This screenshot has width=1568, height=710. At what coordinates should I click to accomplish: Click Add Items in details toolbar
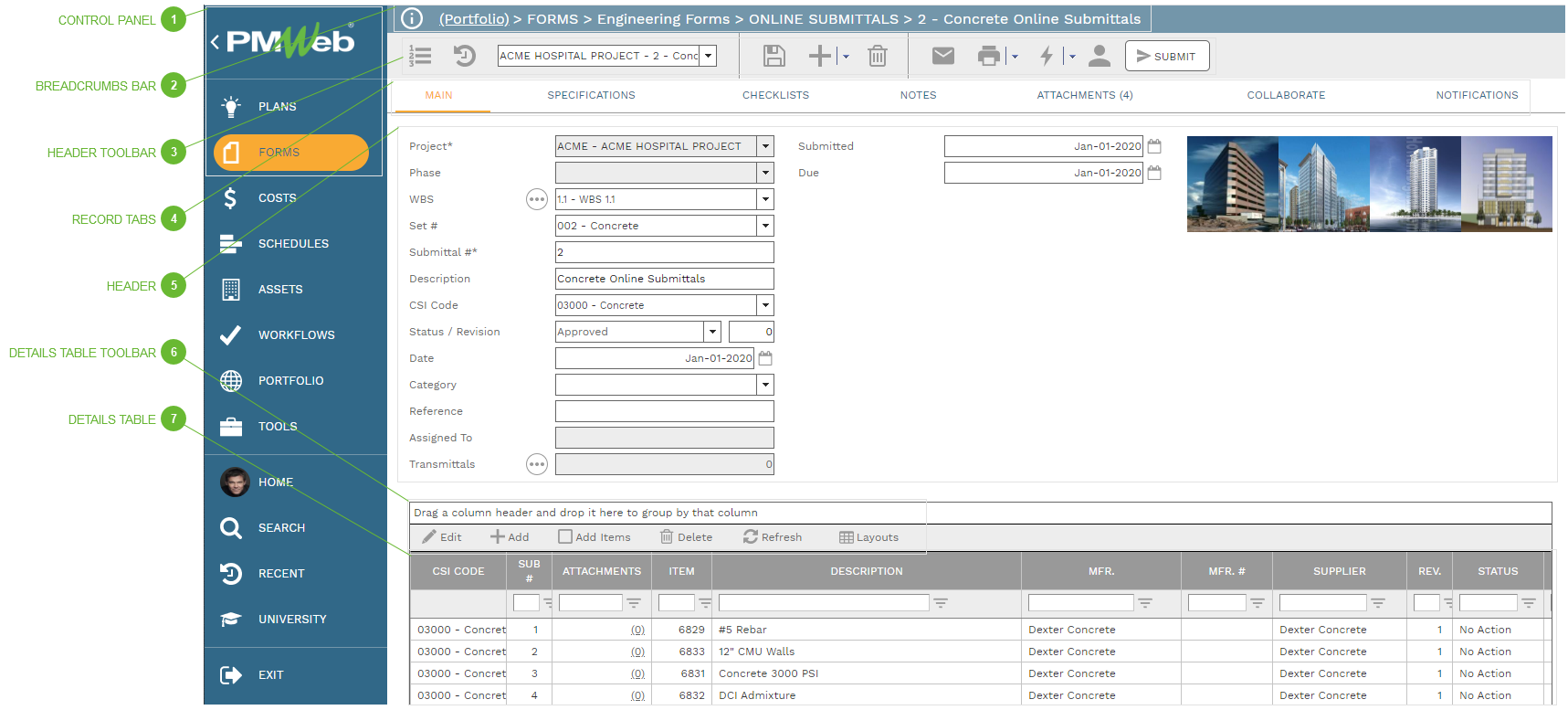tap(595, 537)
